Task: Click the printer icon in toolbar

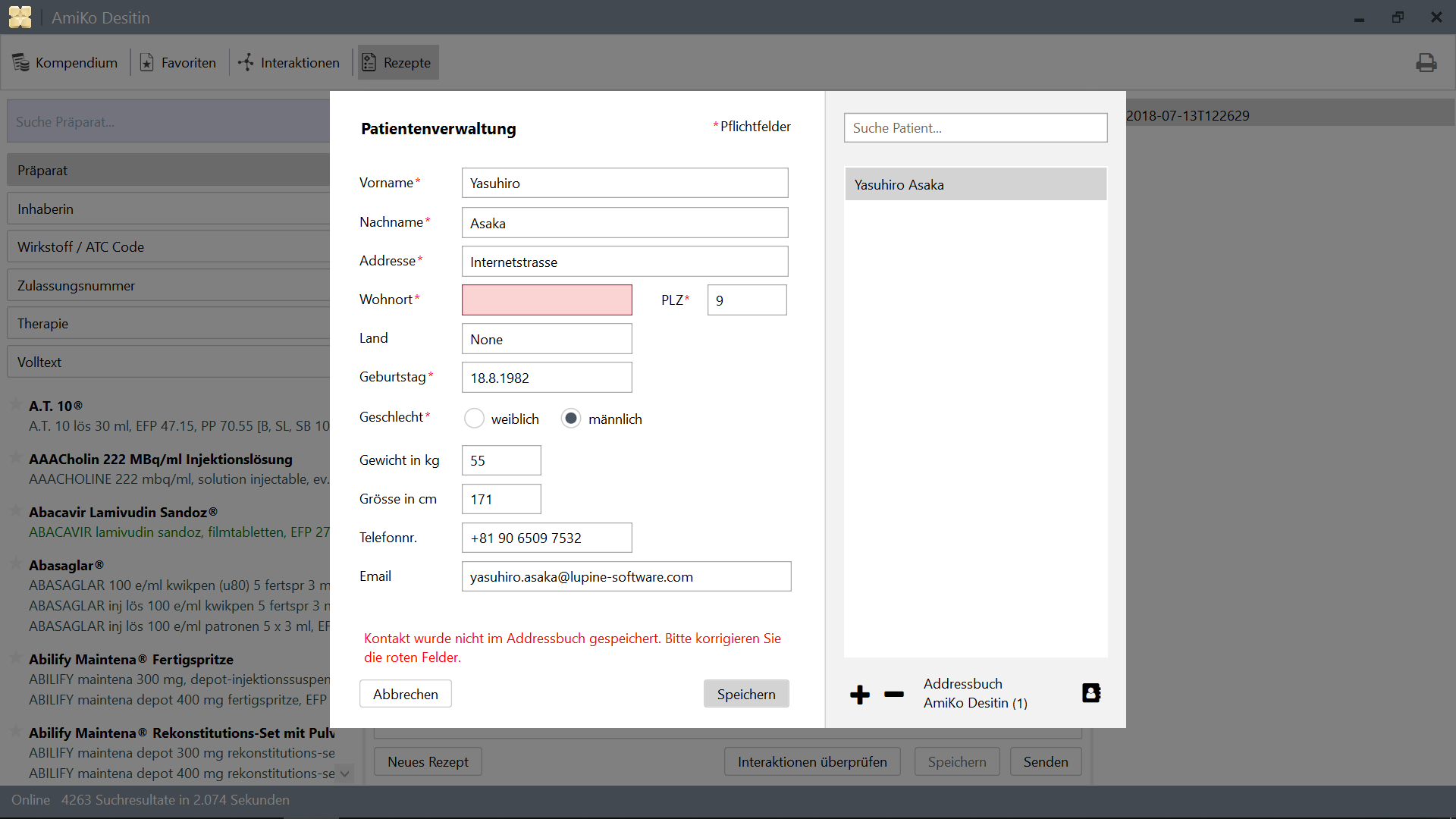Action: pyautogui.click(x=1426, y=63)
